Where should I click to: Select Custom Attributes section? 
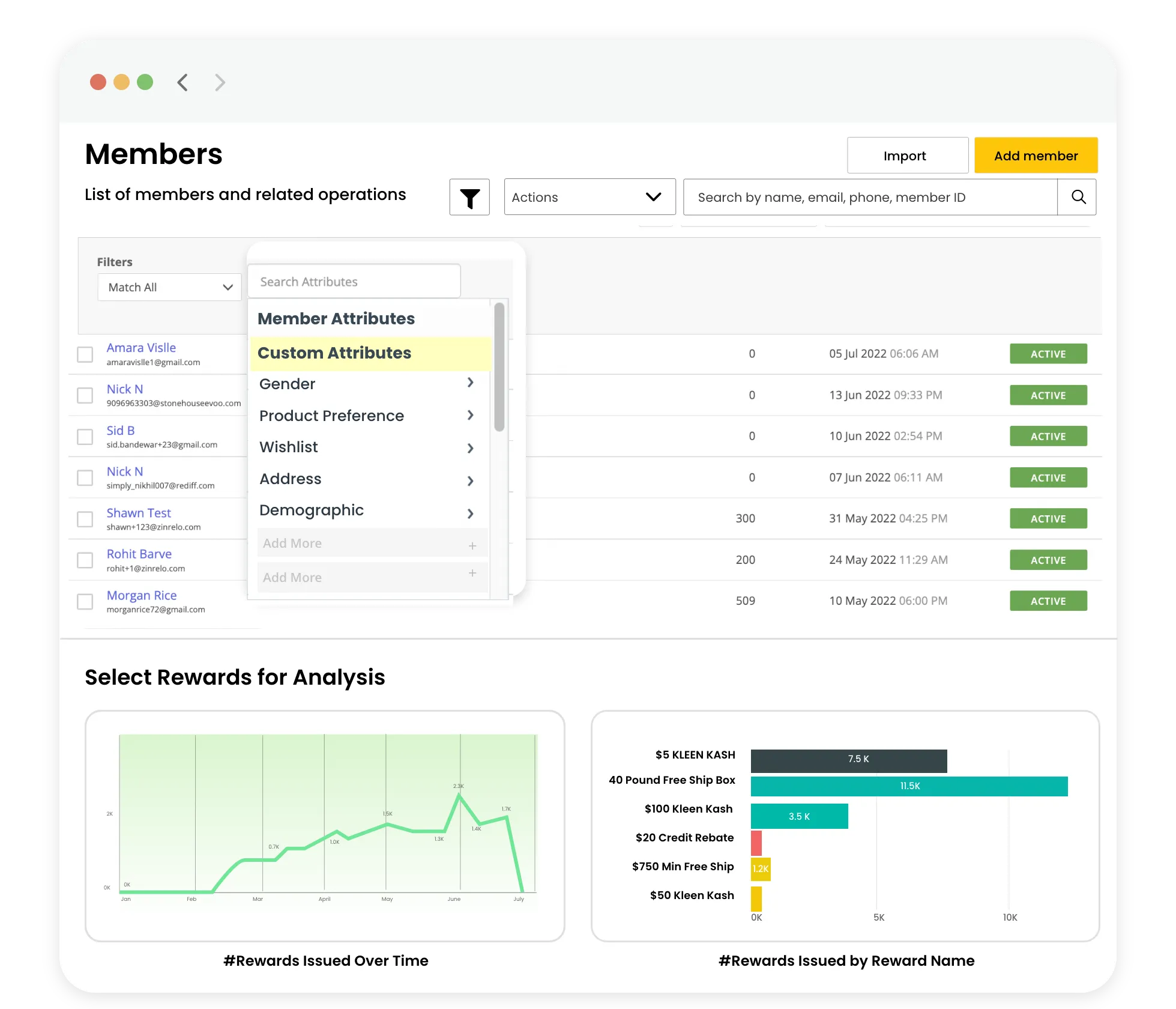tap(370, 353)
